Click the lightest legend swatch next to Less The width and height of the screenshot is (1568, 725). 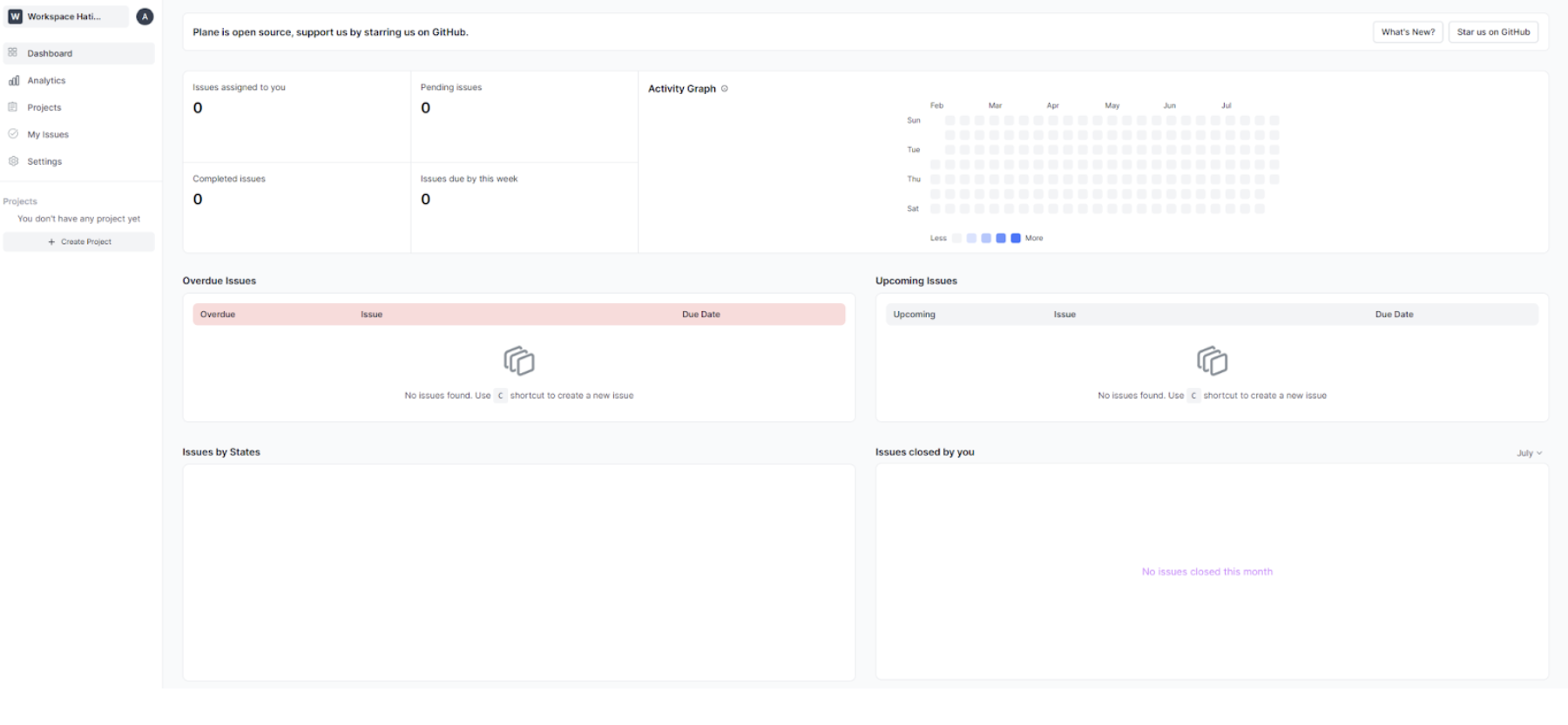pyautogui.click(x=957, y=238)
